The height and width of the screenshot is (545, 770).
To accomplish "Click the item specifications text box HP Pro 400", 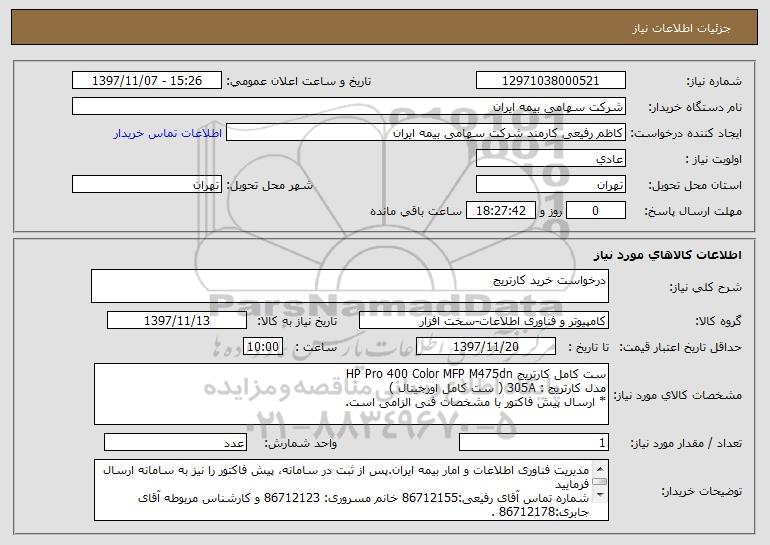I will (351, 394).
